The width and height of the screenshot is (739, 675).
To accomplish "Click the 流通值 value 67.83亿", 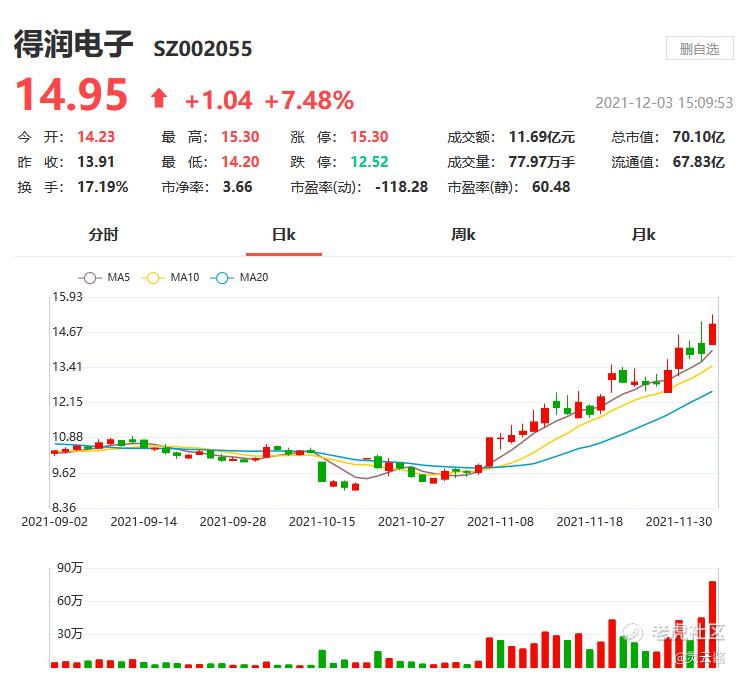I will [x=698, y=162].
